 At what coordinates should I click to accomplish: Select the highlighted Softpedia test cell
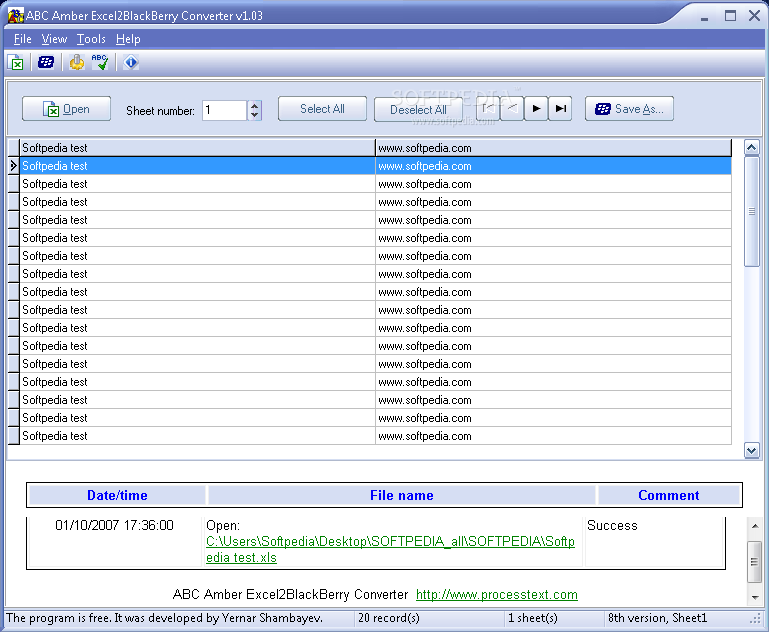click(x=198, y=166)
